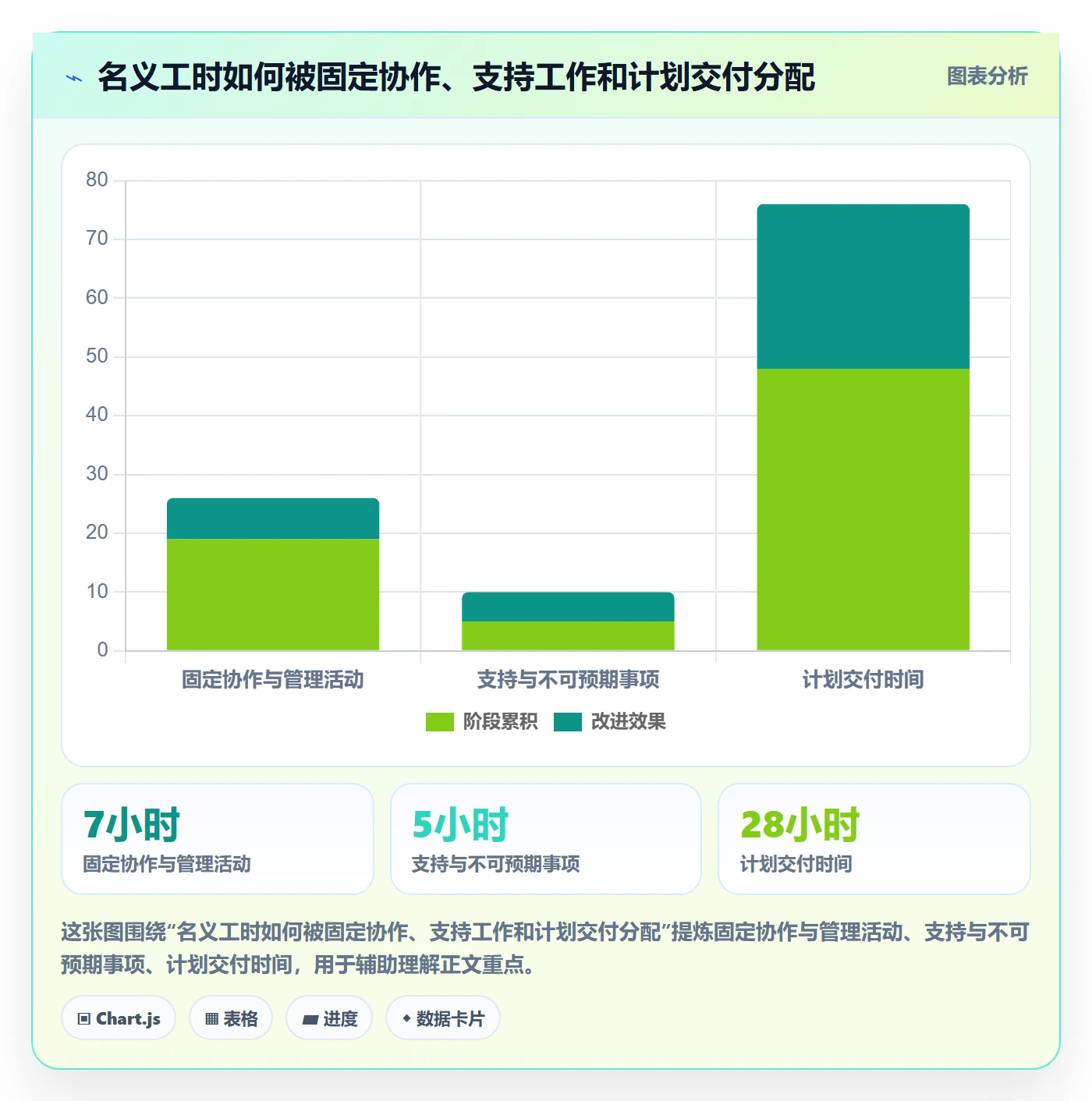Toggle the 阶段累积 legend item
The width and height of the screenshot is (1092, 1101).
click(481, 721)
